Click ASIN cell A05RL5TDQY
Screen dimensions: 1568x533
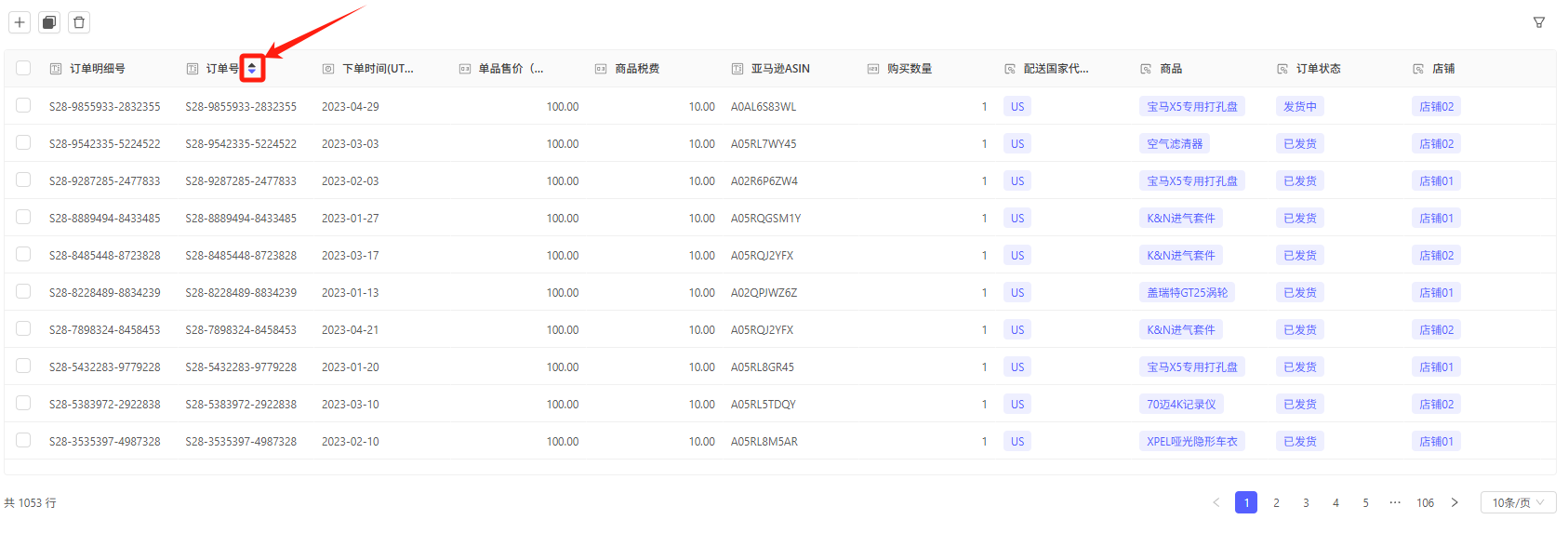[764, 405]
